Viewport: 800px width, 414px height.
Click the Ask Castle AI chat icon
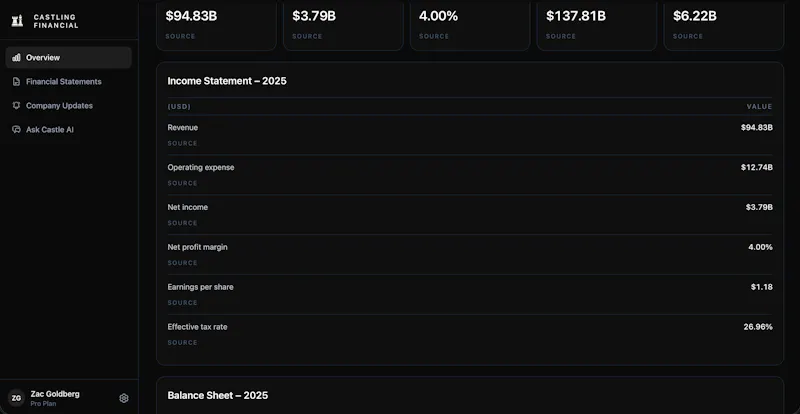[16, 130]
